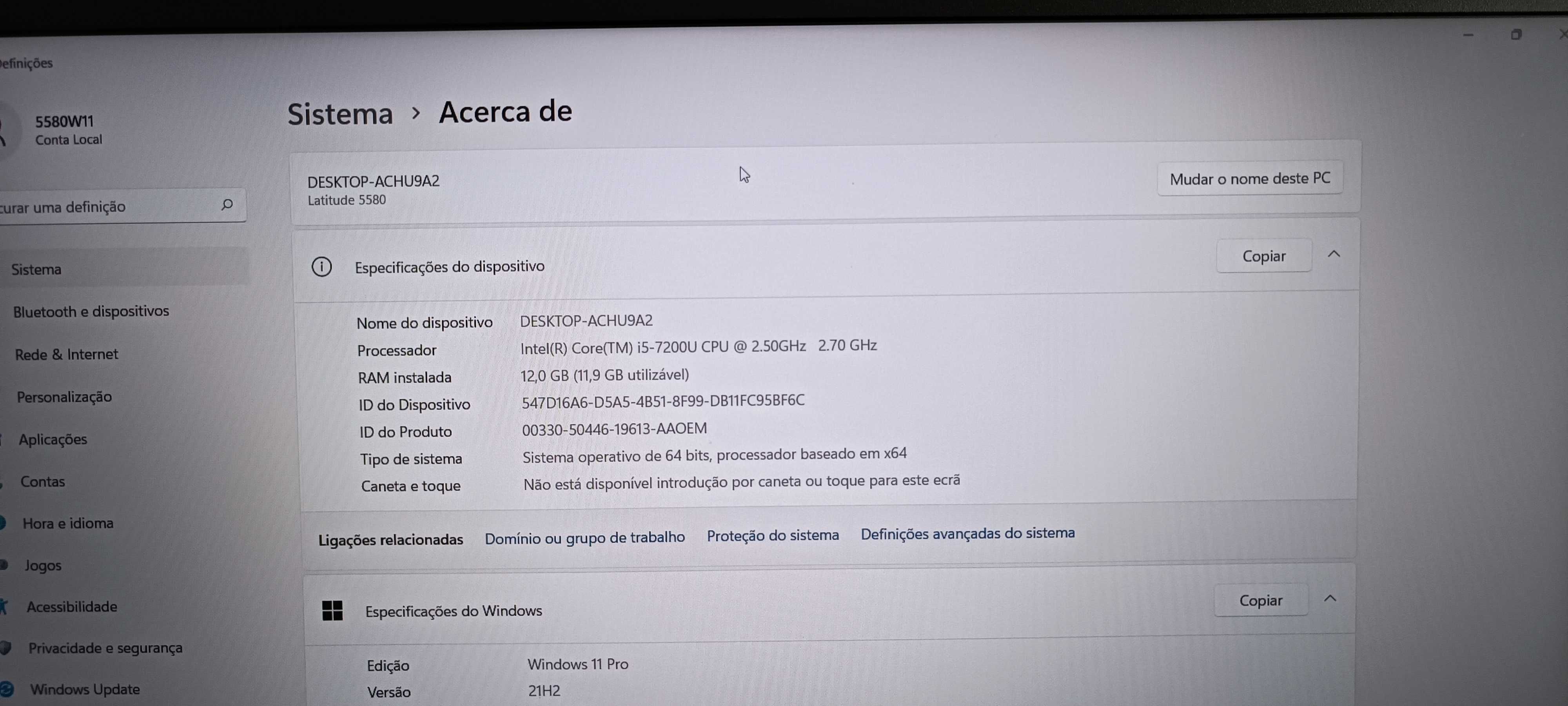Copy the Windows specifications with Copiar

pyautogui.click(x=1261, y=600)
